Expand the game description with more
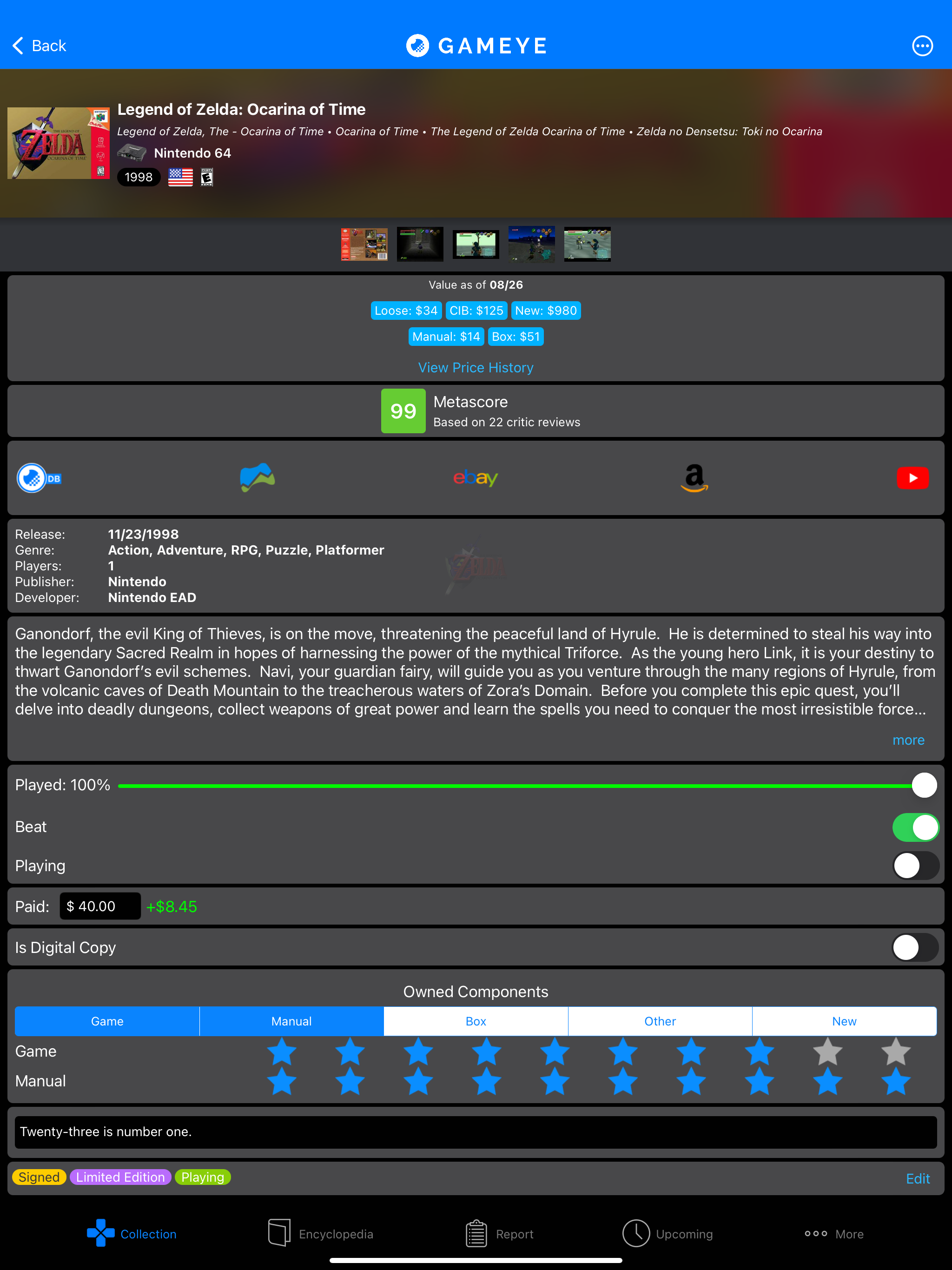Screen dimensions: 952x1270 click(x=908, y=740)
